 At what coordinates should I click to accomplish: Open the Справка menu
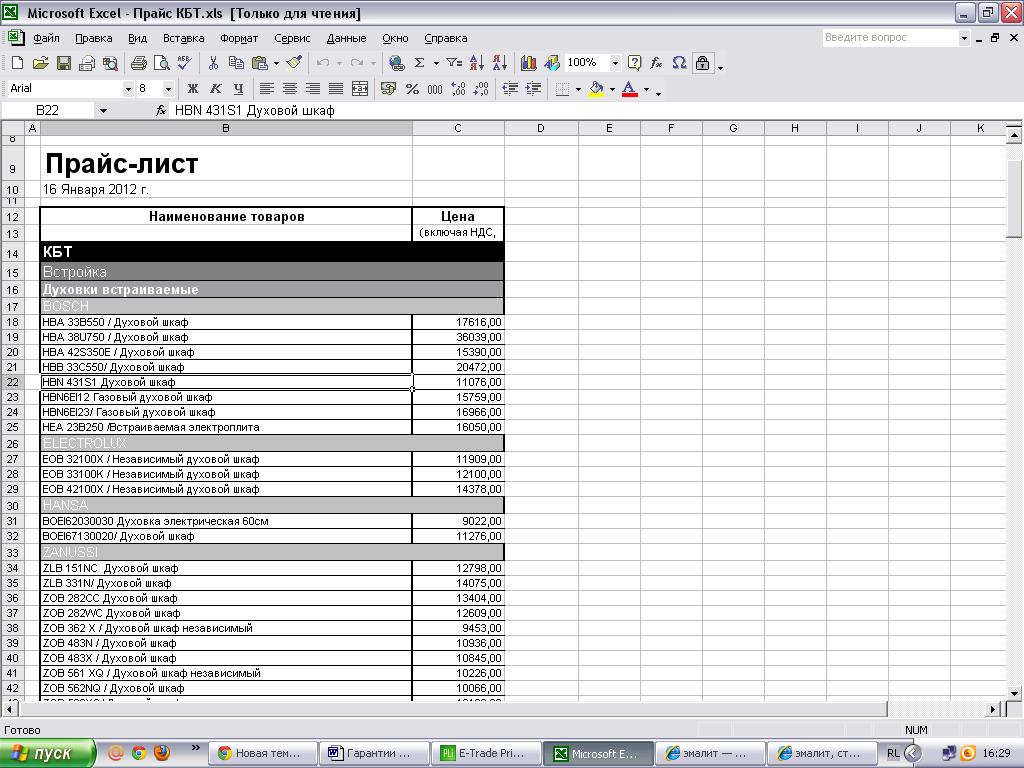445,38
